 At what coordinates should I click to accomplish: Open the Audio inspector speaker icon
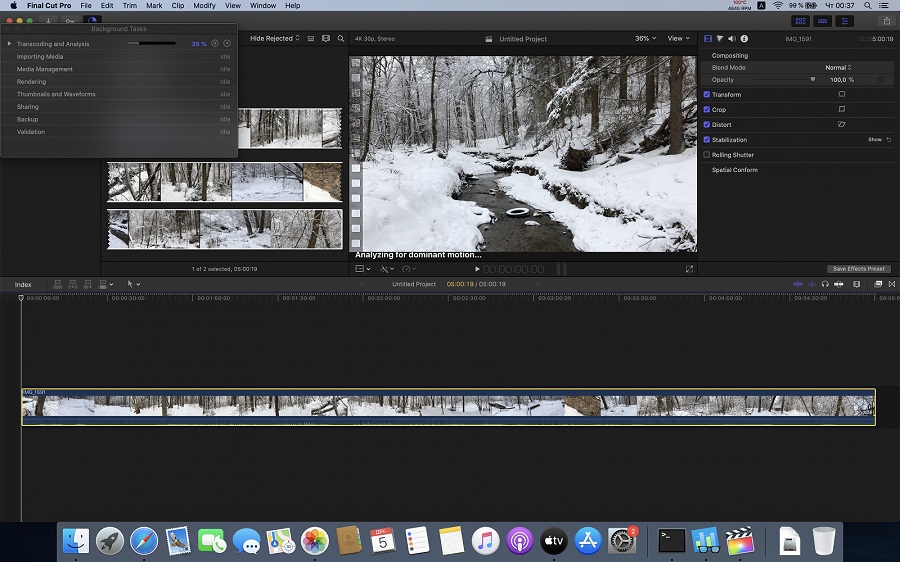pyautogui.click(x=732, y=39)
